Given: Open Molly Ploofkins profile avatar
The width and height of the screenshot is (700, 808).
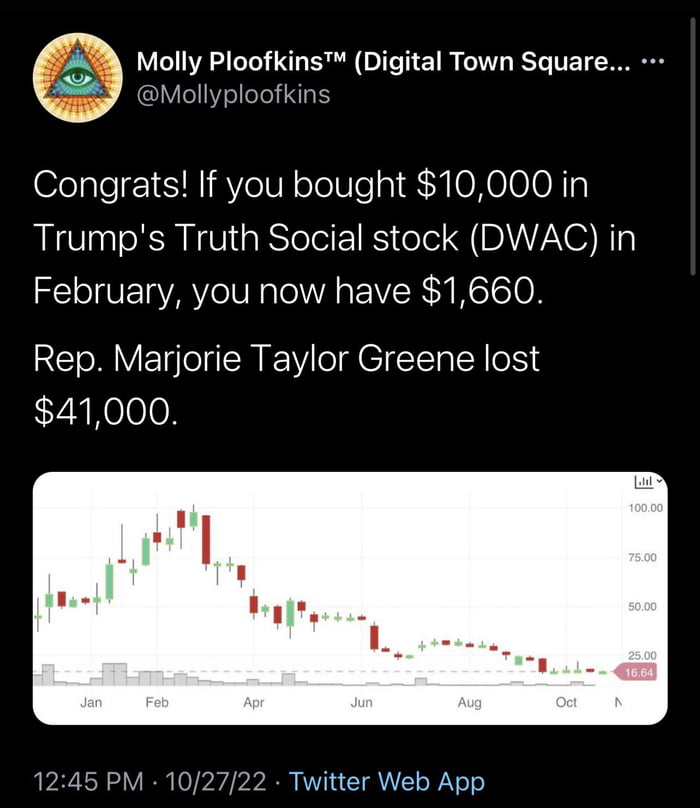Looking at the screenshot, I should [x=77, y=77].
